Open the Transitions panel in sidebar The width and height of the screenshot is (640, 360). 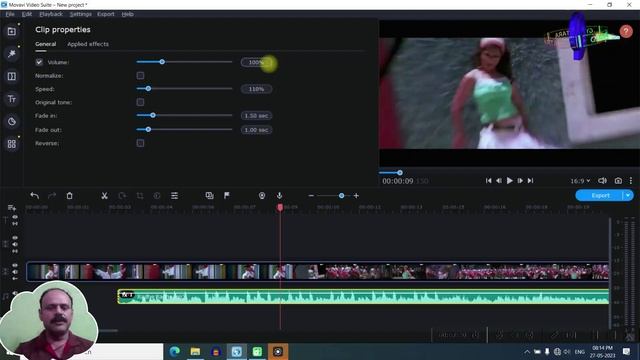(x=11, y=76)
